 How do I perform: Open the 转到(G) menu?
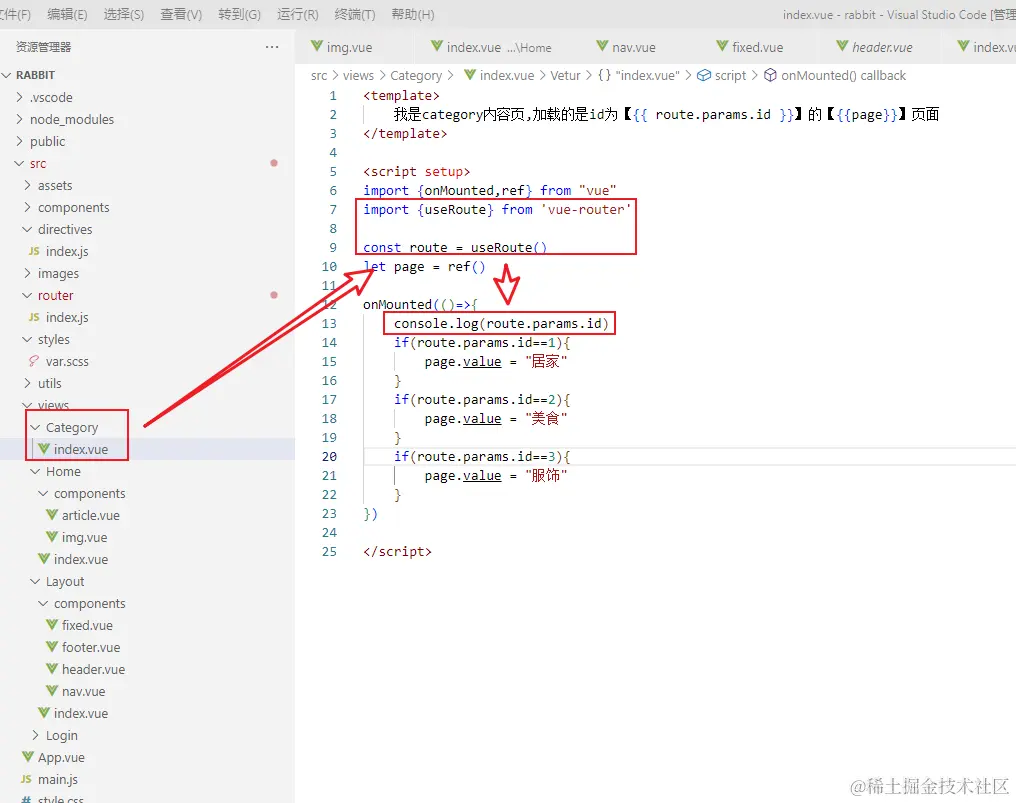pos(239,14)
